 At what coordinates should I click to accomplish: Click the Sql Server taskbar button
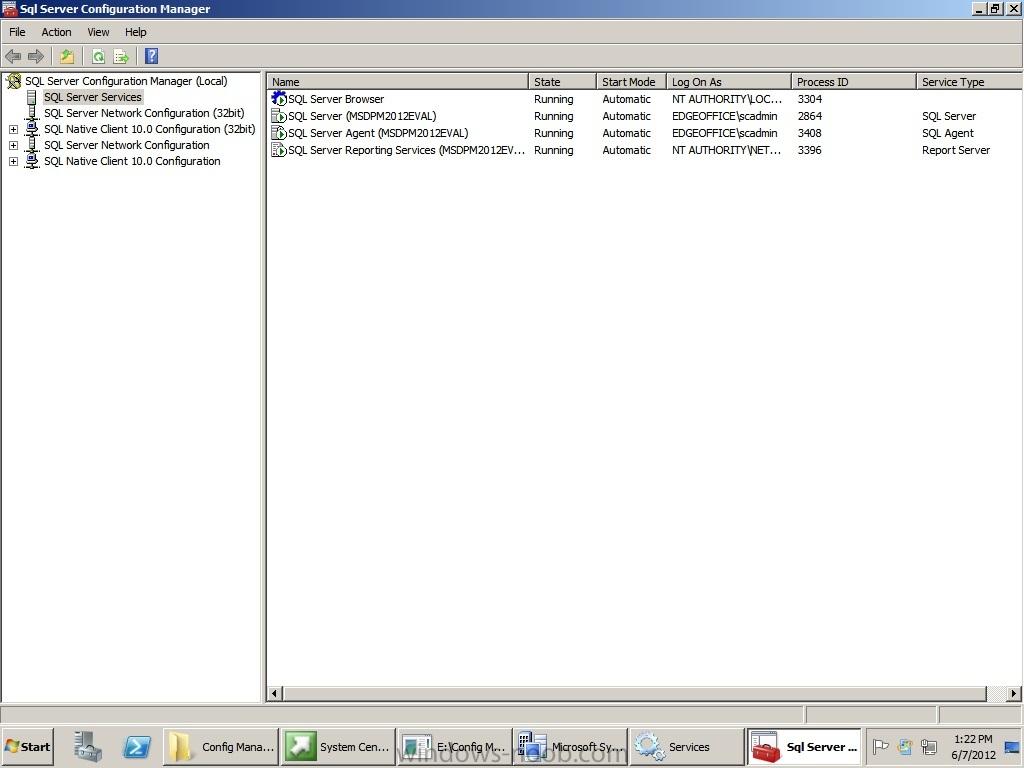[x=805, y=746]
